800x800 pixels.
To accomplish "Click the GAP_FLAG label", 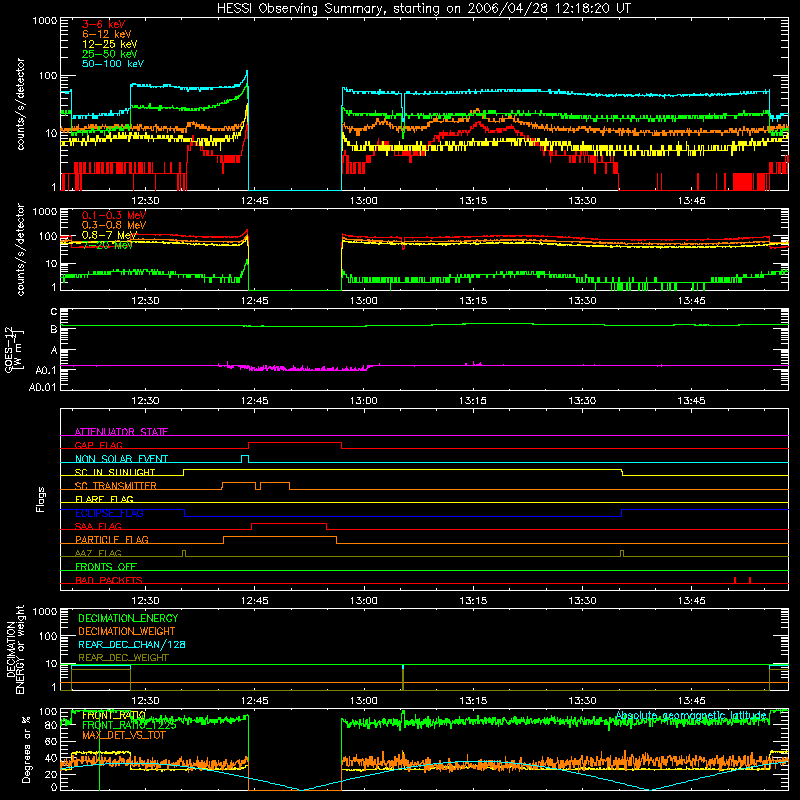I will pos(98,445).
